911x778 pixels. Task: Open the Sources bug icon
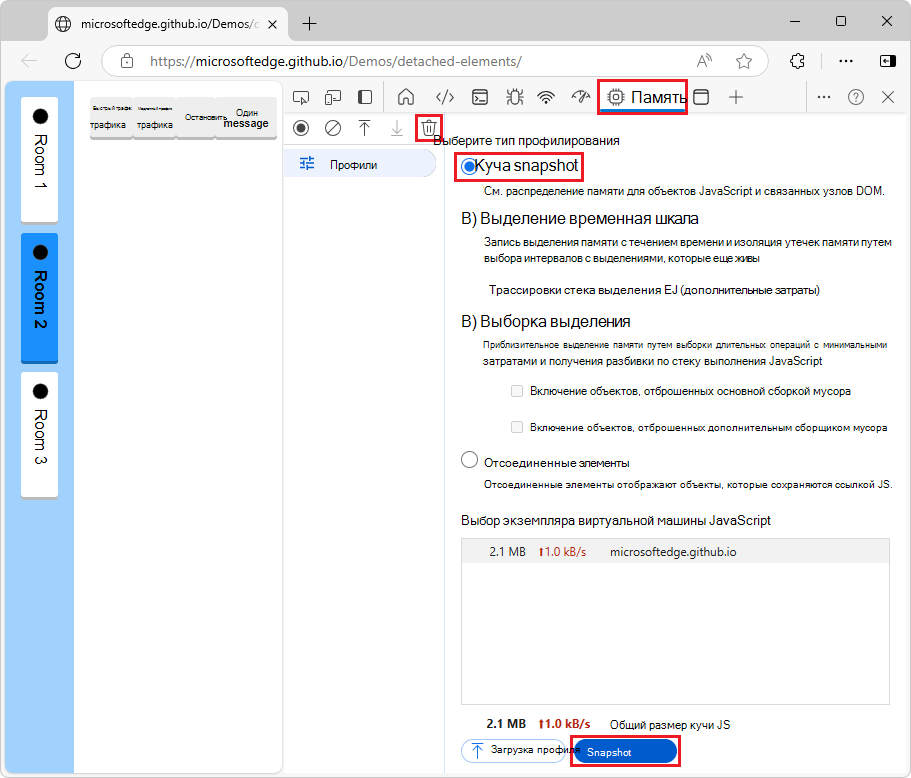coord(514,97)
